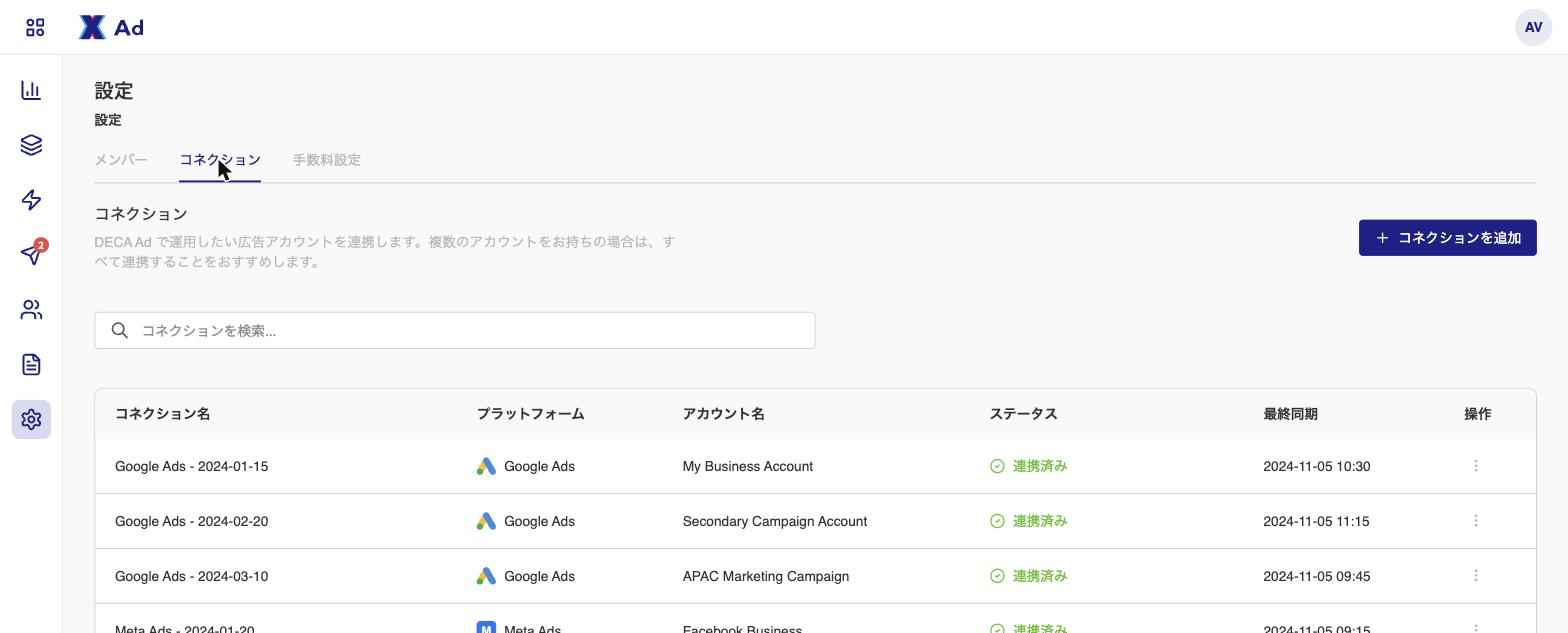Select connection name Google Ads - 2024-02-20
This screenshot has height=633, width=1568.
pos(191,521)
